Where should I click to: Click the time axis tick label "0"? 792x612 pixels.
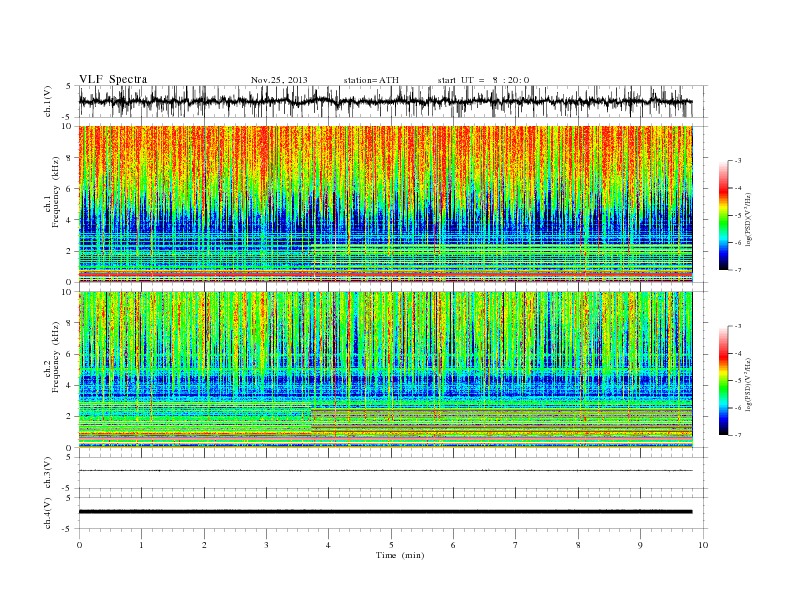79,545
